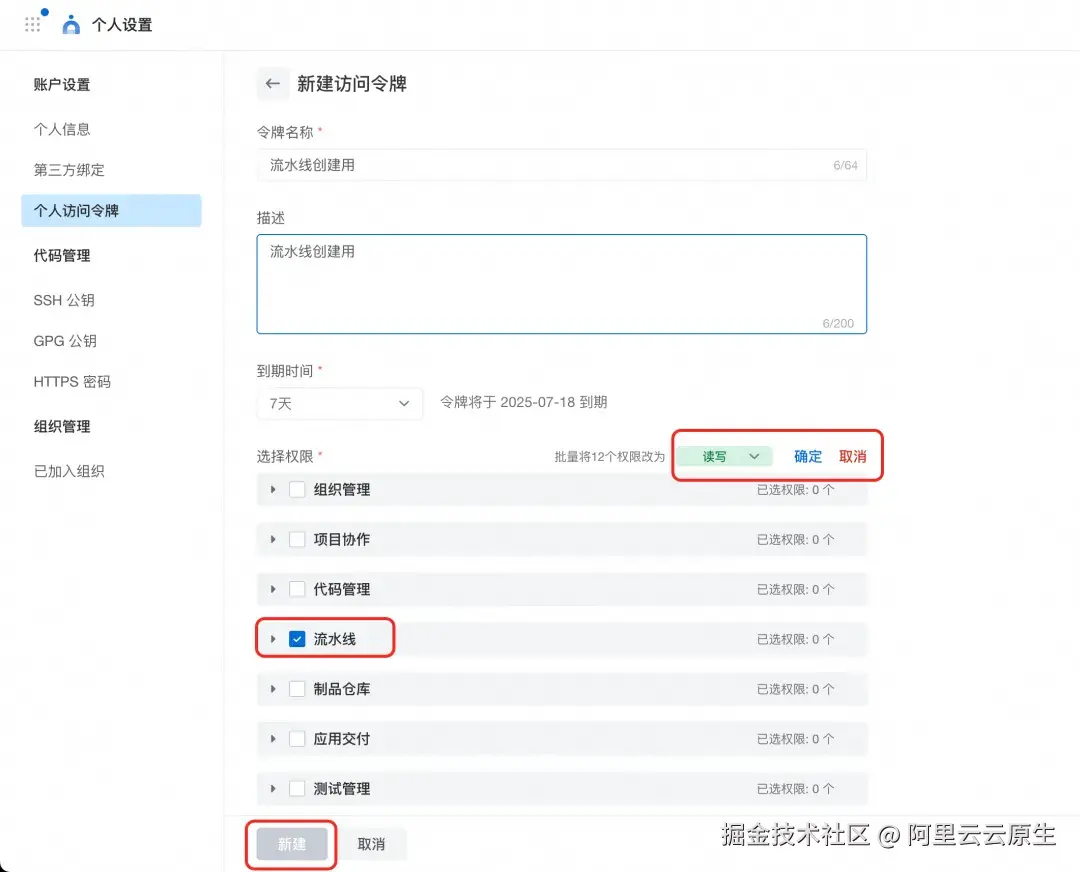Check the 代码管理 permission checkbox

[x=297, y=590]
